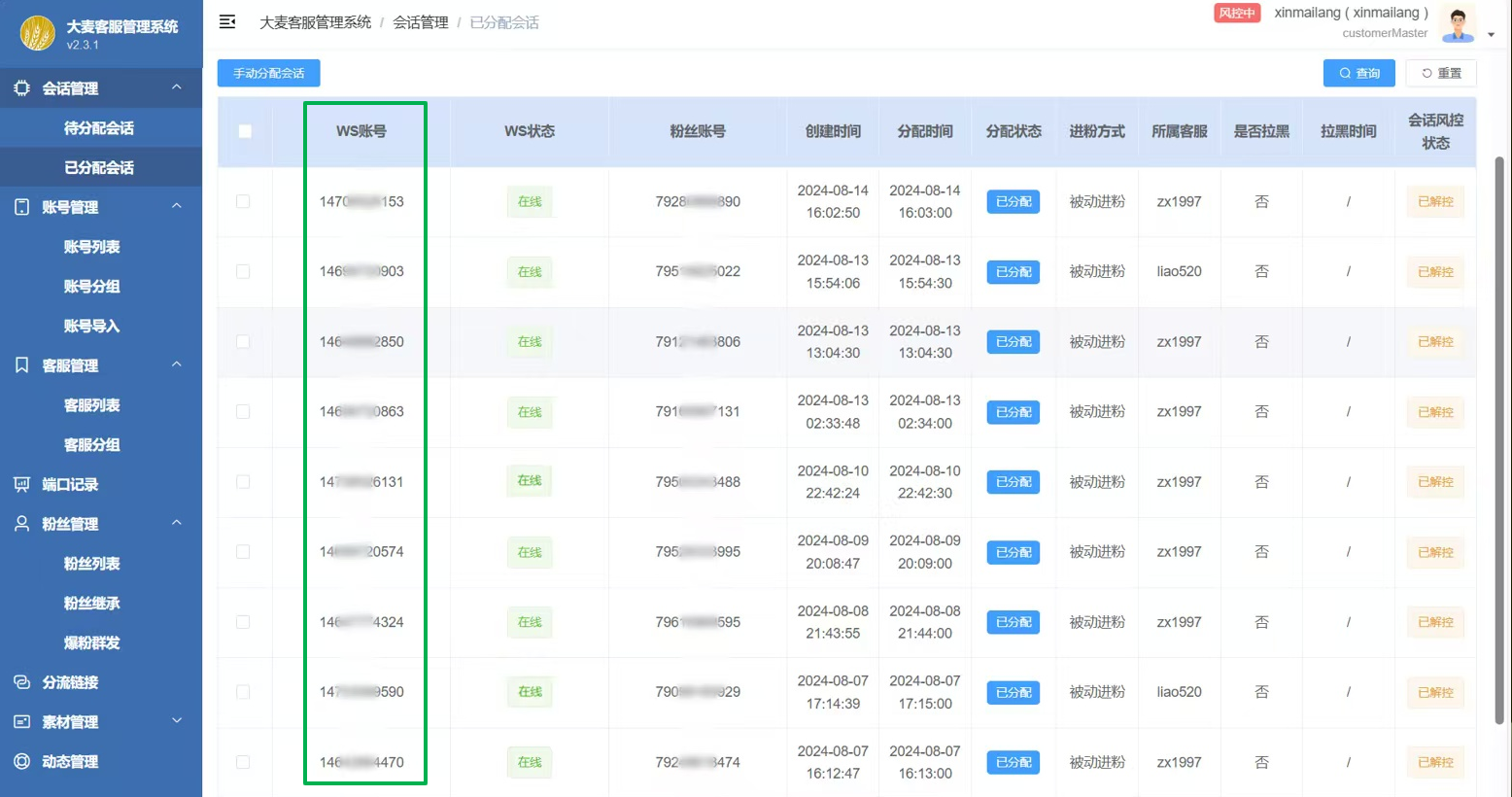Expand the 素材管理 menu chevron

177,721
